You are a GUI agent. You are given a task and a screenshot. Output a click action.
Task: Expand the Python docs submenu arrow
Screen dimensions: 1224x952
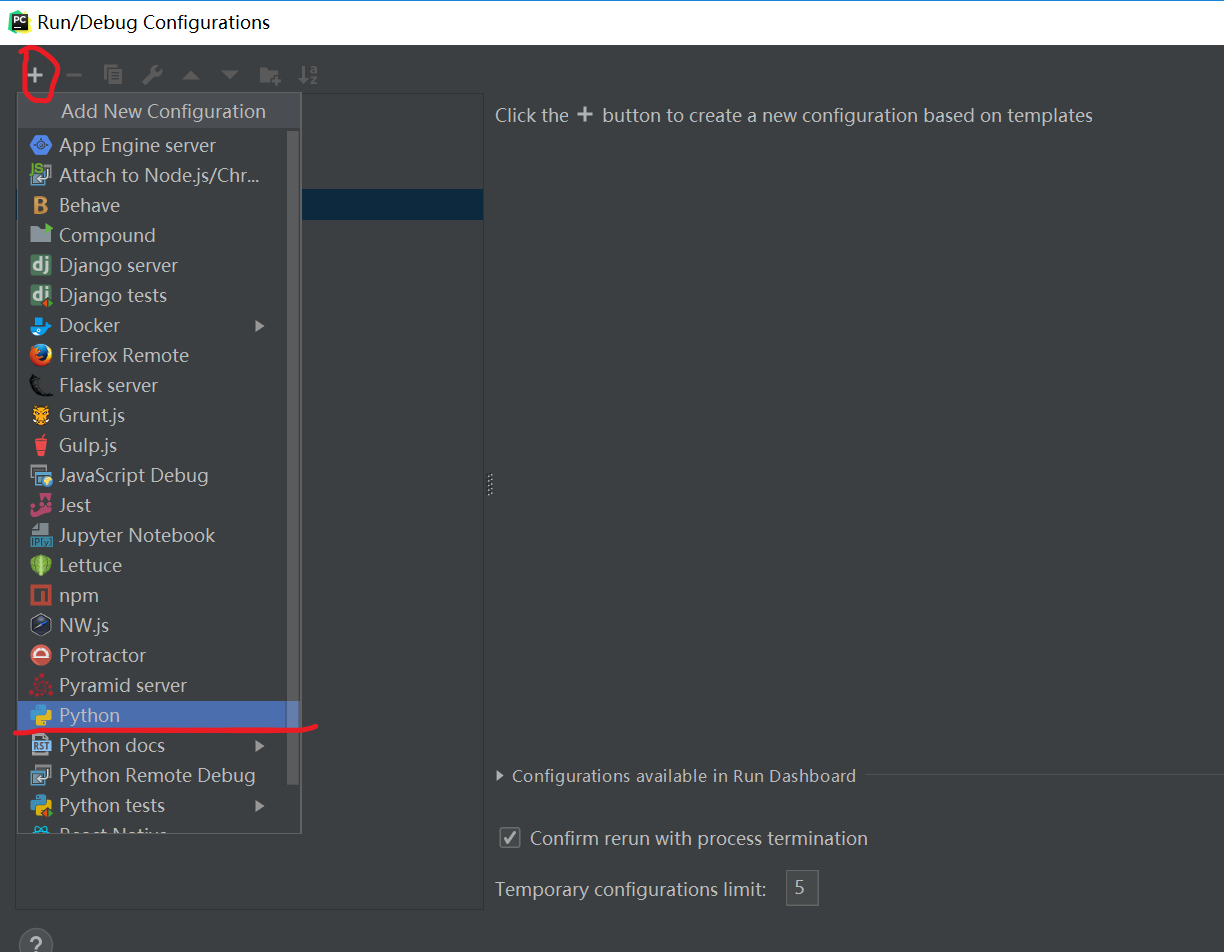click(x=260, y=745)
